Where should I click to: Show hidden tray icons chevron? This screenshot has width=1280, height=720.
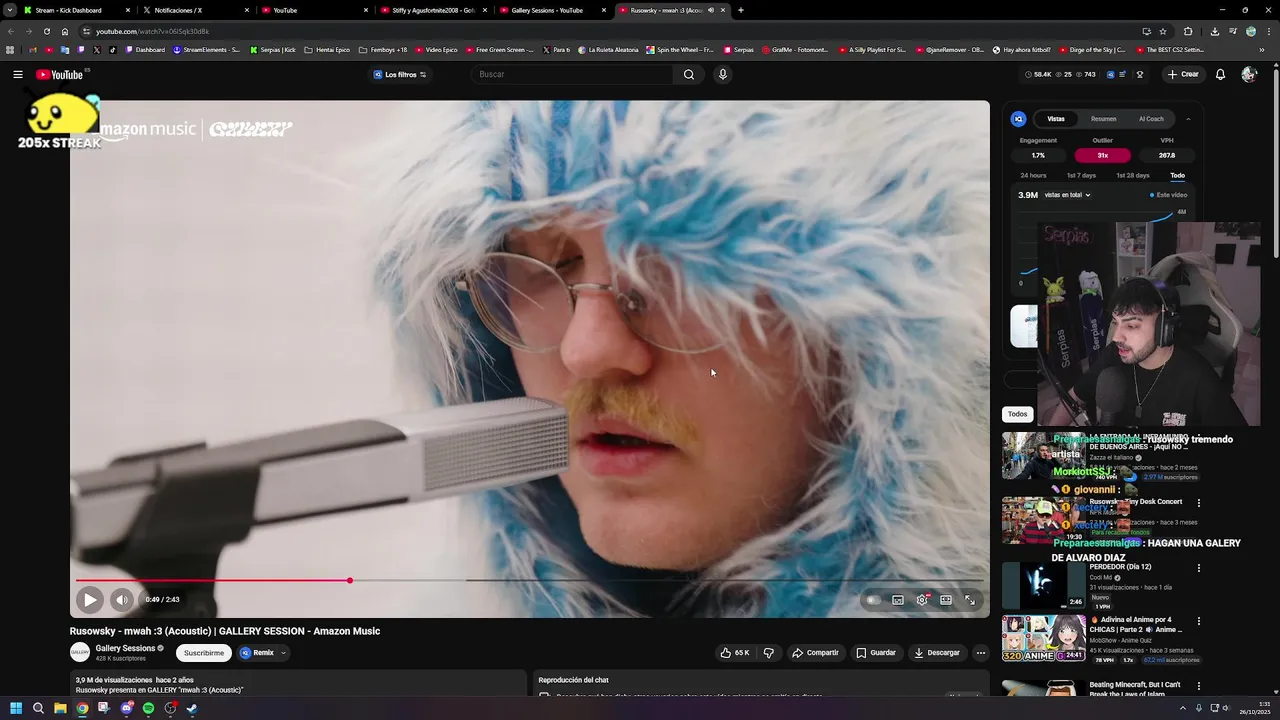click(x=1182, y=708)
